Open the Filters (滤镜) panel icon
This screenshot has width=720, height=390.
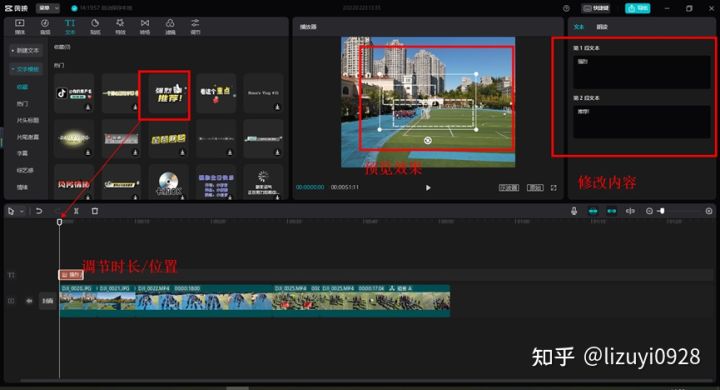pos(170,27)
